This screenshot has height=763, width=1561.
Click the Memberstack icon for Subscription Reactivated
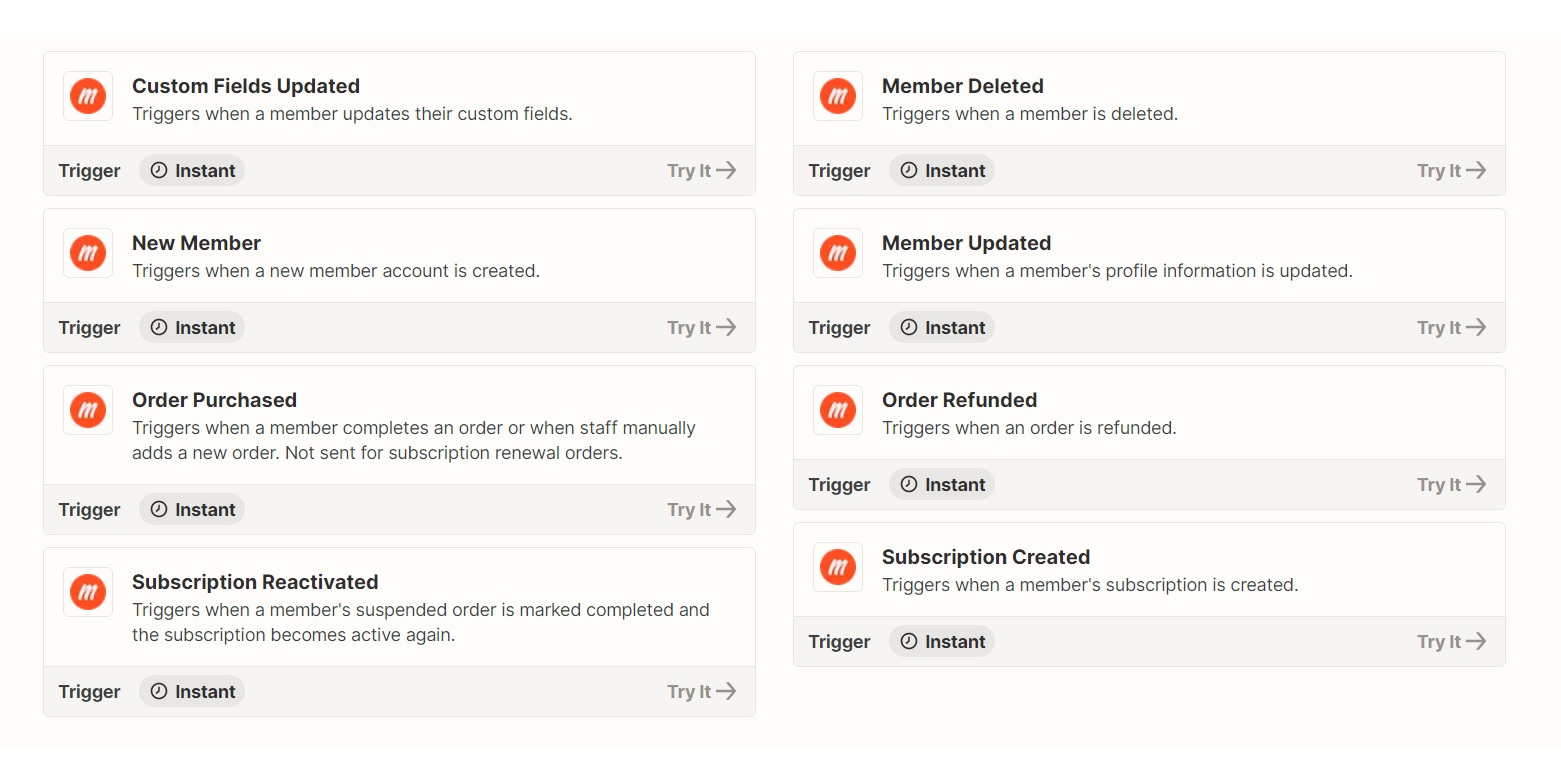(87, 592)
